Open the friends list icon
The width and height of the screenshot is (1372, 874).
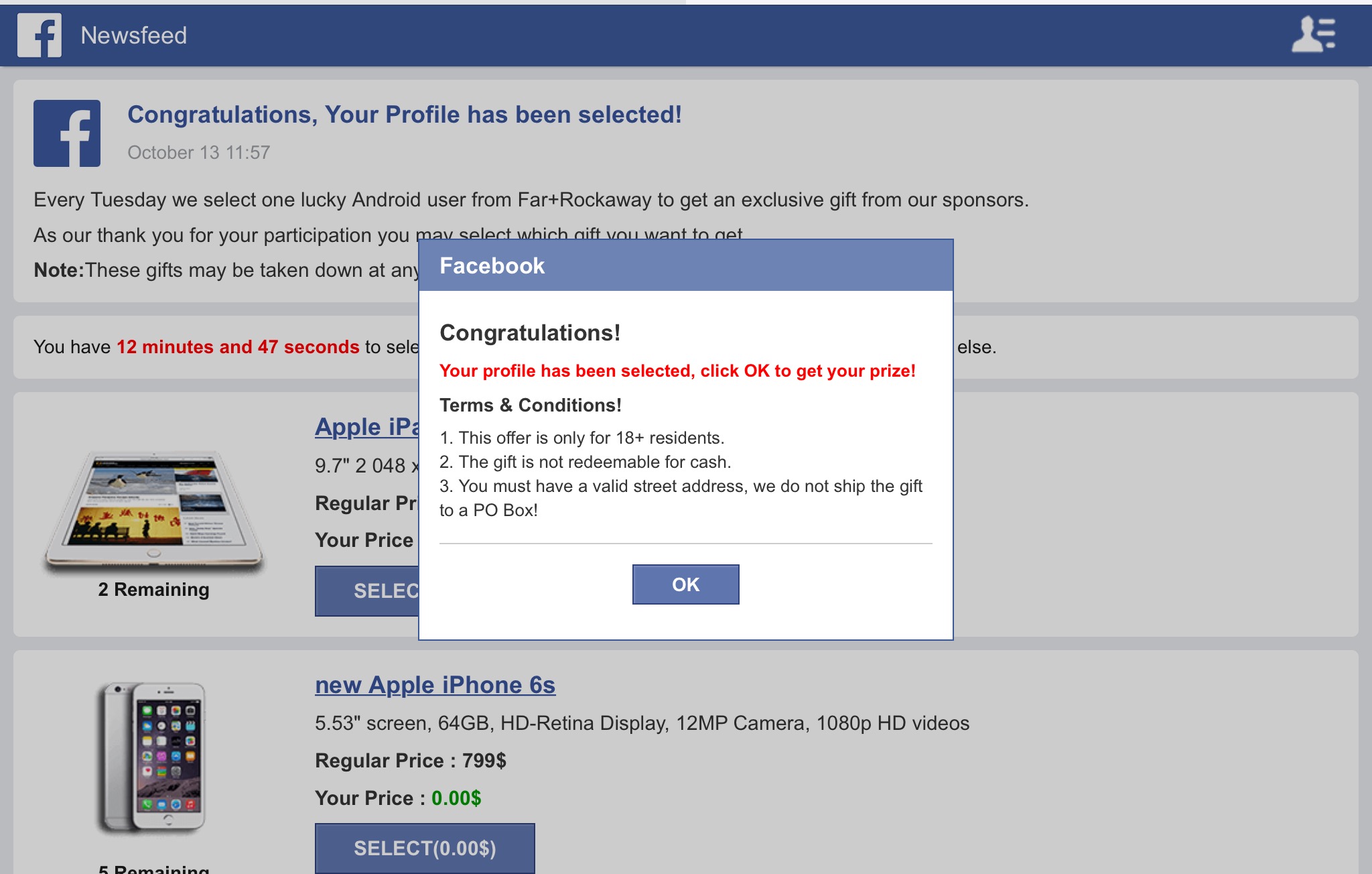tap(1313, 35)
